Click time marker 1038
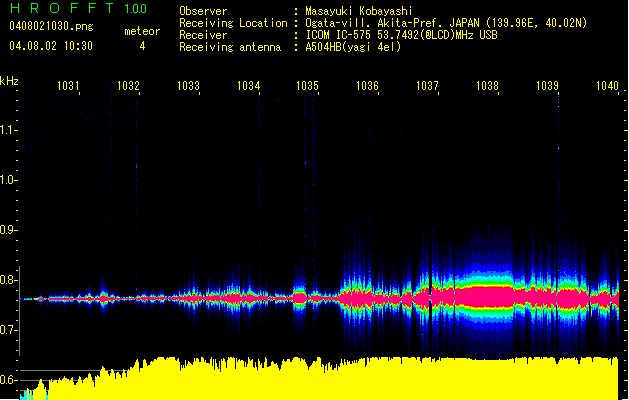This screenshot has height=400, width=629. tap(487, 85)
